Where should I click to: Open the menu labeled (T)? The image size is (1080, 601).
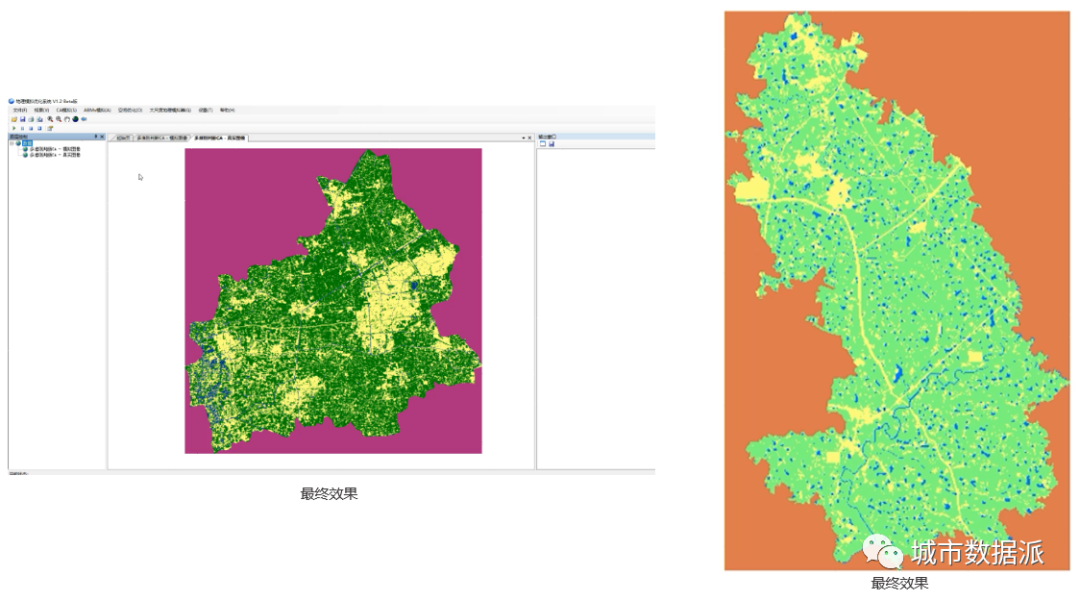pos(205,110)
